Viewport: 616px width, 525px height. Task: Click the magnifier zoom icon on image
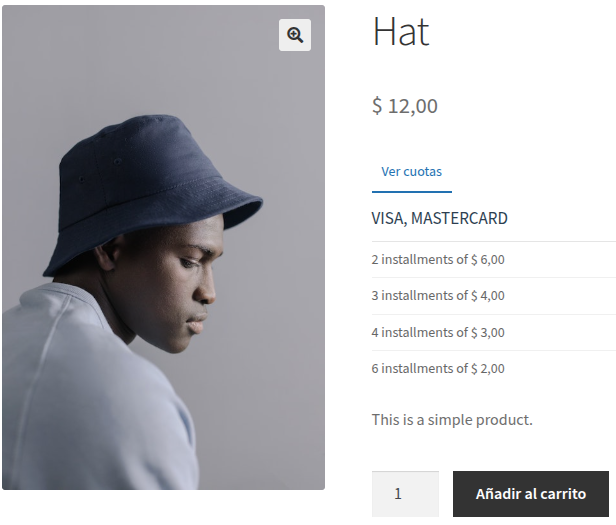(x=295, y=35)
